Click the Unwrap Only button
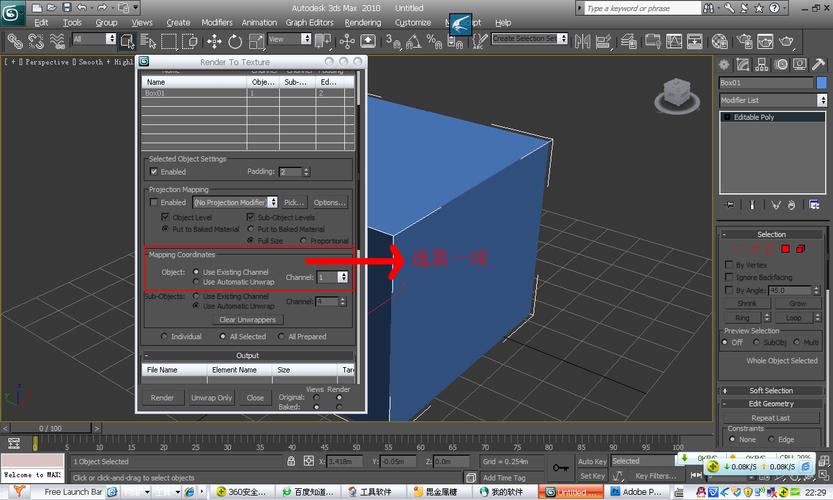 (211, 397)
